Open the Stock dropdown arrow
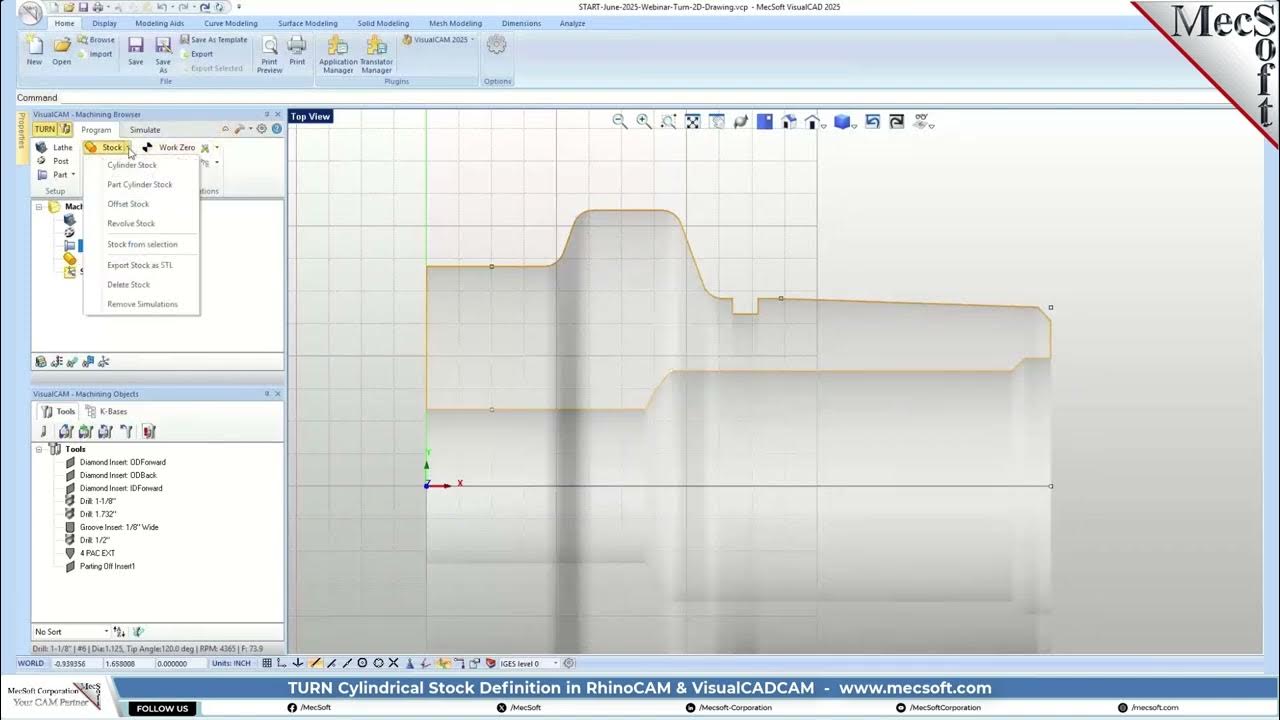The width and height of the screenshot is (1280, 720). [x=129, y=148]
